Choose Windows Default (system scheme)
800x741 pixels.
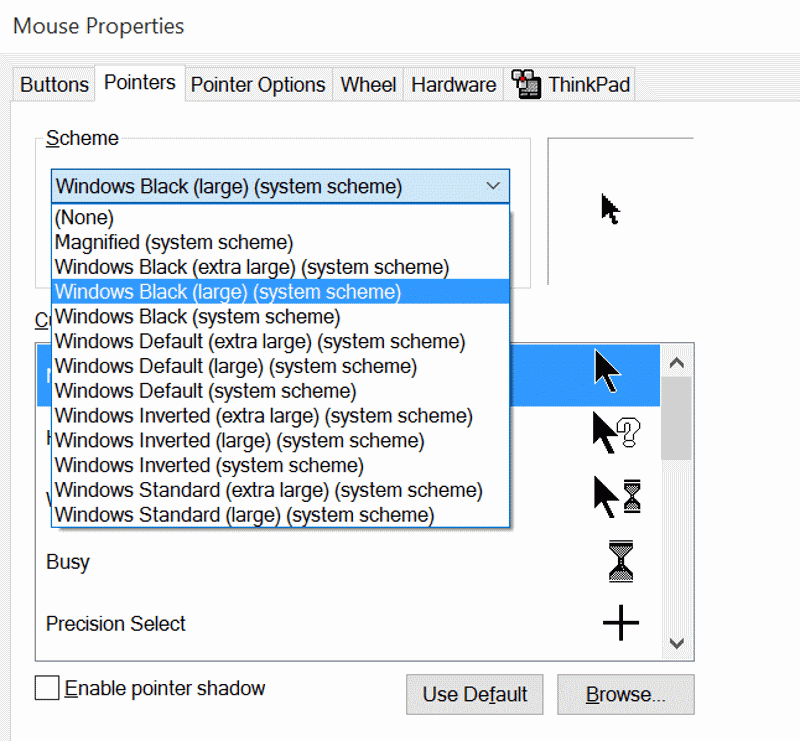coord(280,390)
